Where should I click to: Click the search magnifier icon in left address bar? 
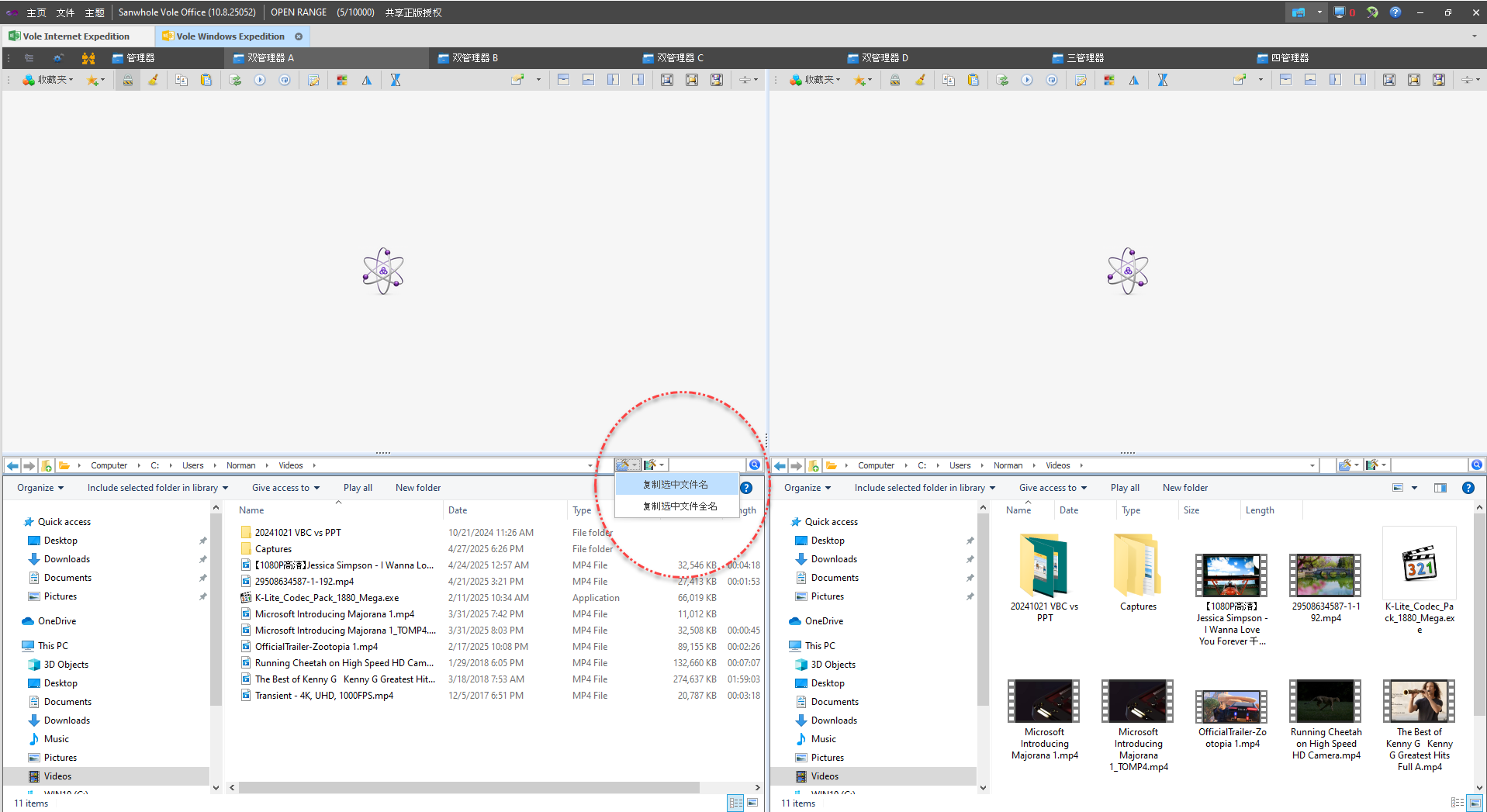click(755, 465)
